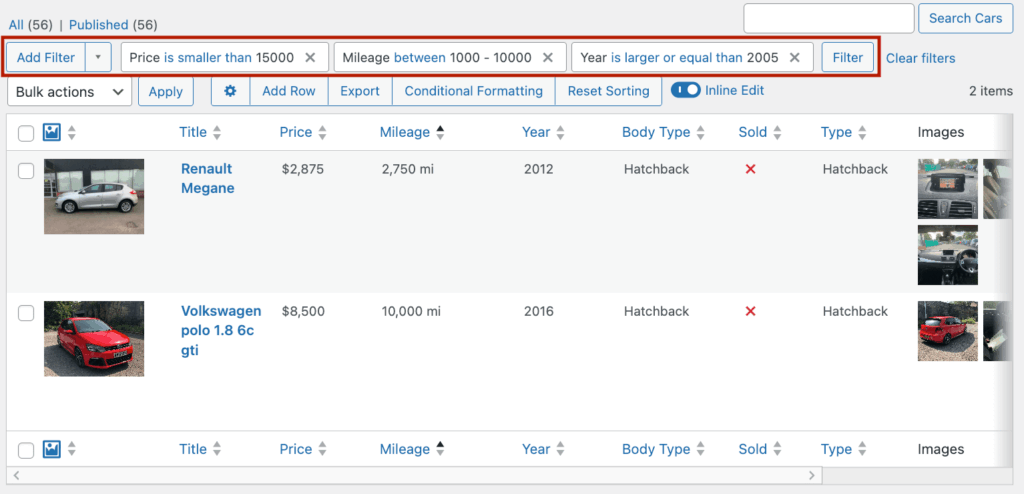The image size is (1024, 494).
Task: Click sort arrows next to Year header
Action: pyautogui.click(x=561, y=132)
